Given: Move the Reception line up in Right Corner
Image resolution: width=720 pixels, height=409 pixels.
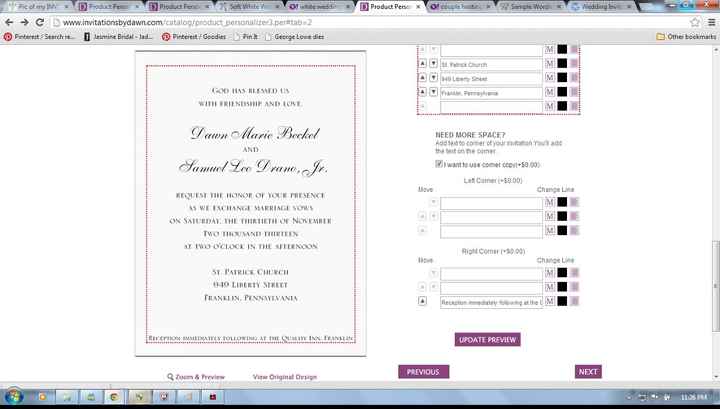Looking at the screenshot, I should point(422,301).
